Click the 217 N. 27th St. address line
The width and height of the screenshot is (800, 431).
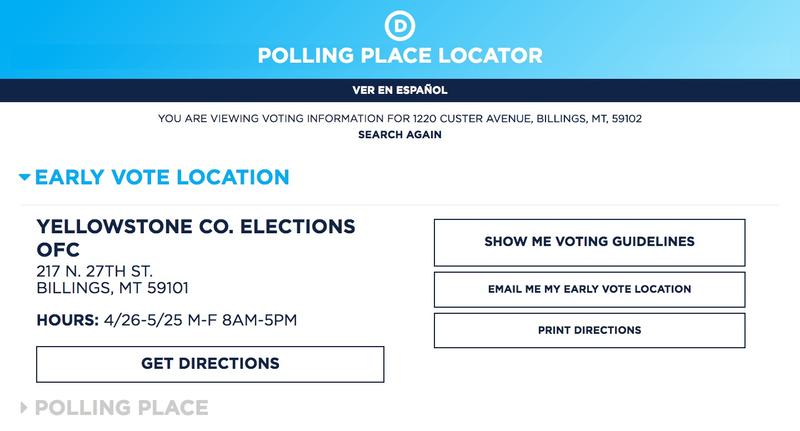click(x=94, y=271)
